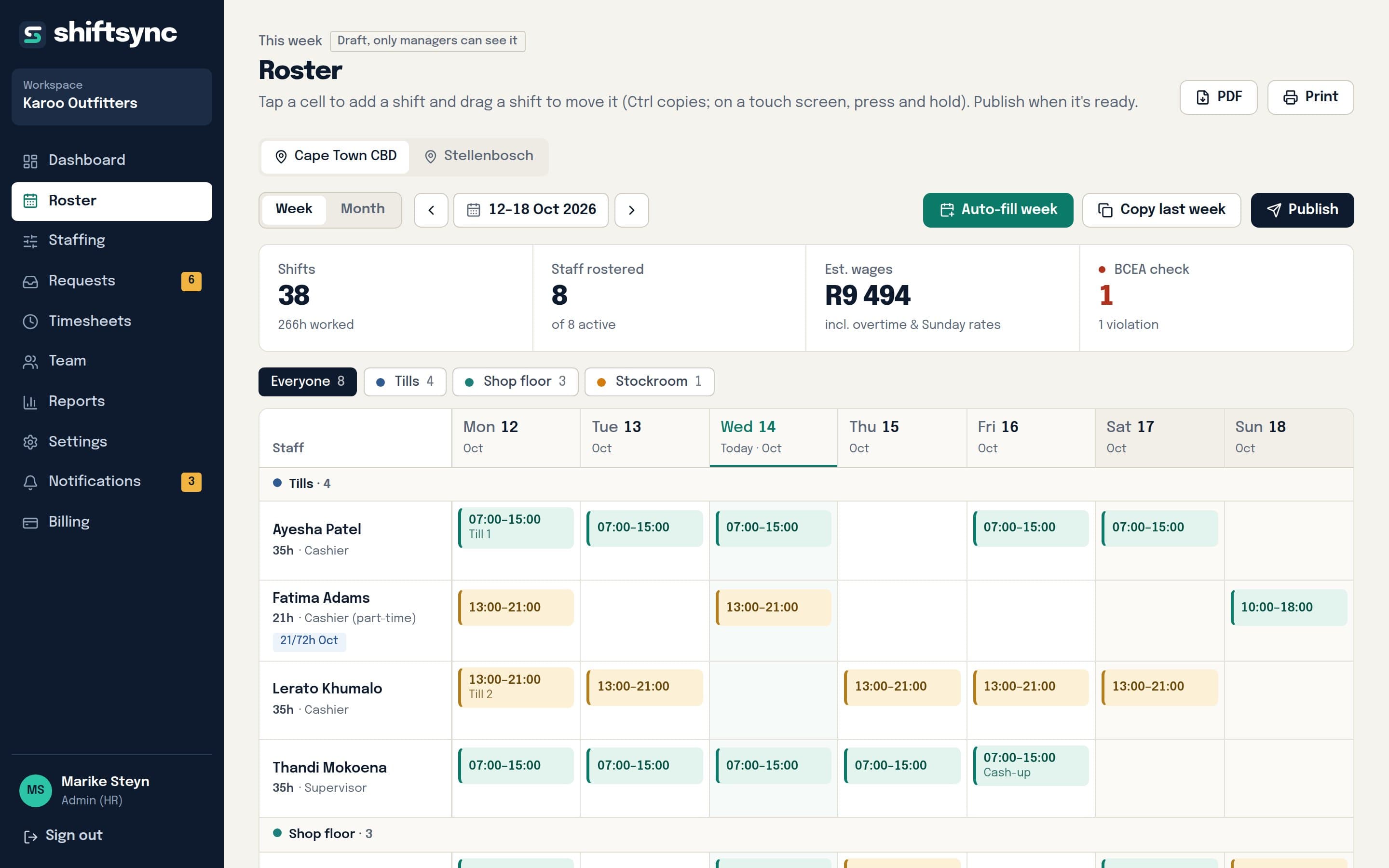1389x868 pixels.
Task: Click the Requests inbox icon
Action: coord(30,281)
